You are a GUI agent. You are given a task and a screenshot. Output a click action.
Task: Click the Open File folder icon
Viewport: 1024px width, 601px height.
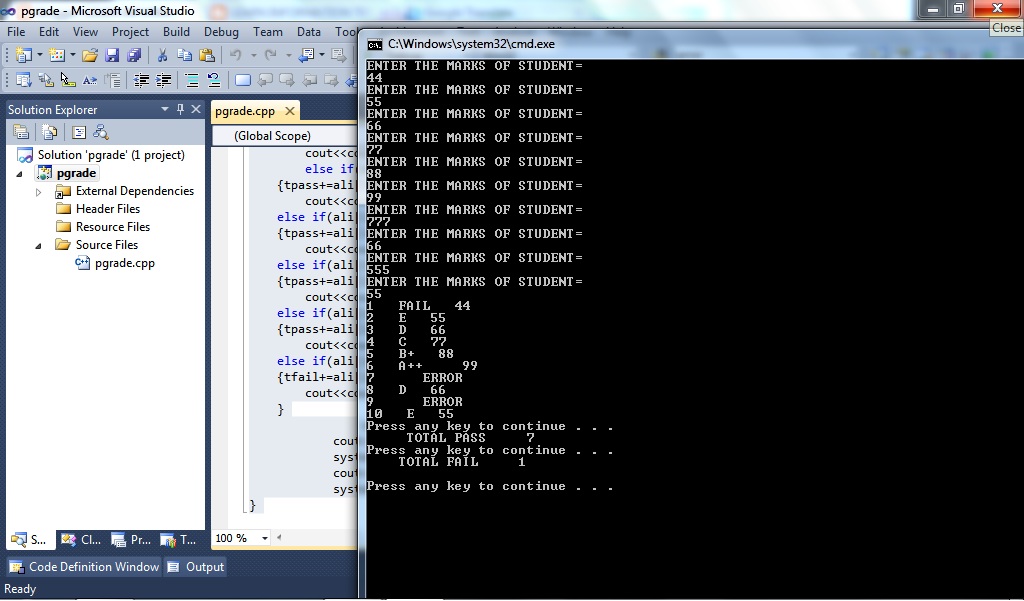[x=90, y=56]
